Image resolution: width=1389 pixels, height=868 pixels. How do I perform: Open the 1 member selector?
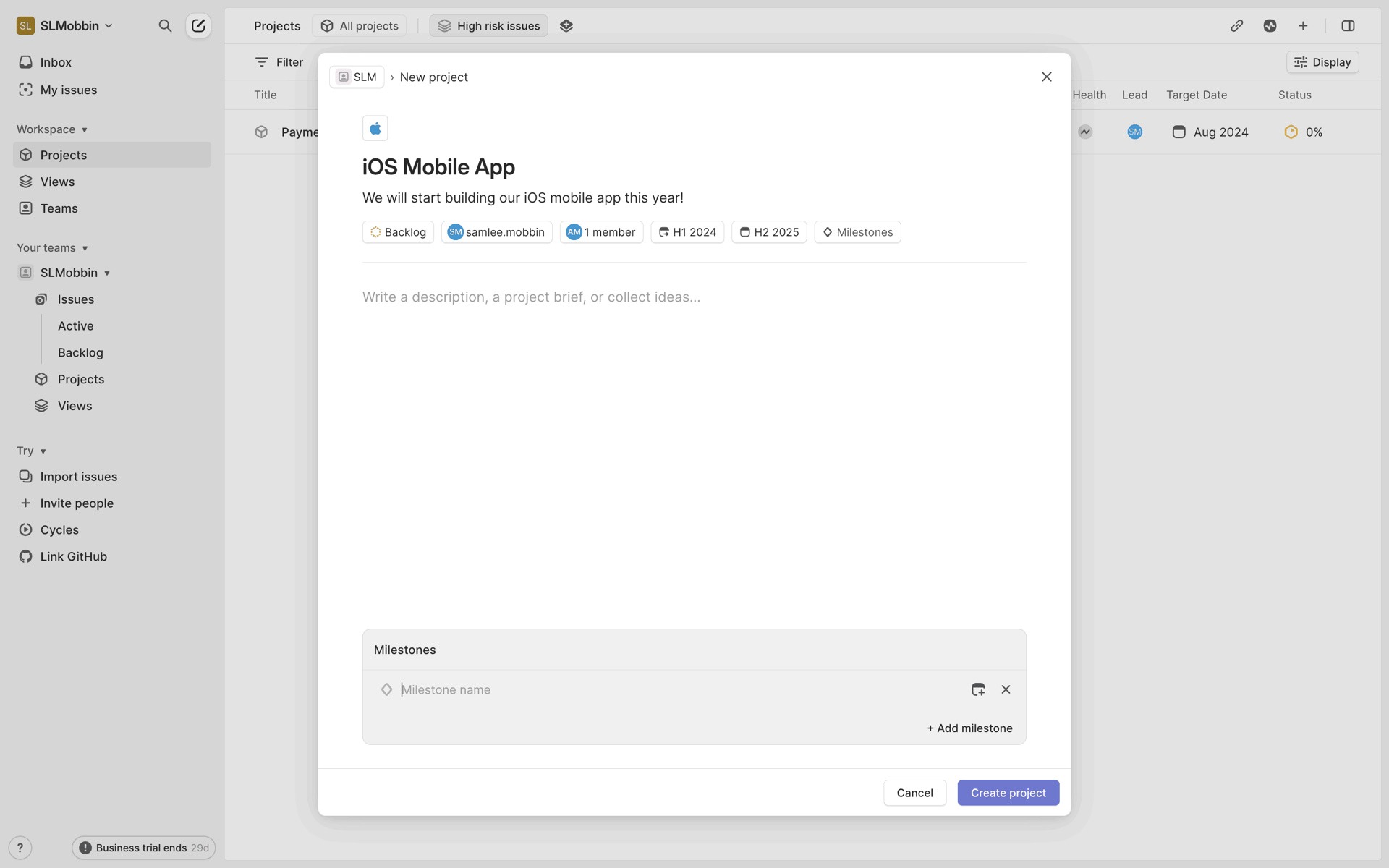[601, 232]
